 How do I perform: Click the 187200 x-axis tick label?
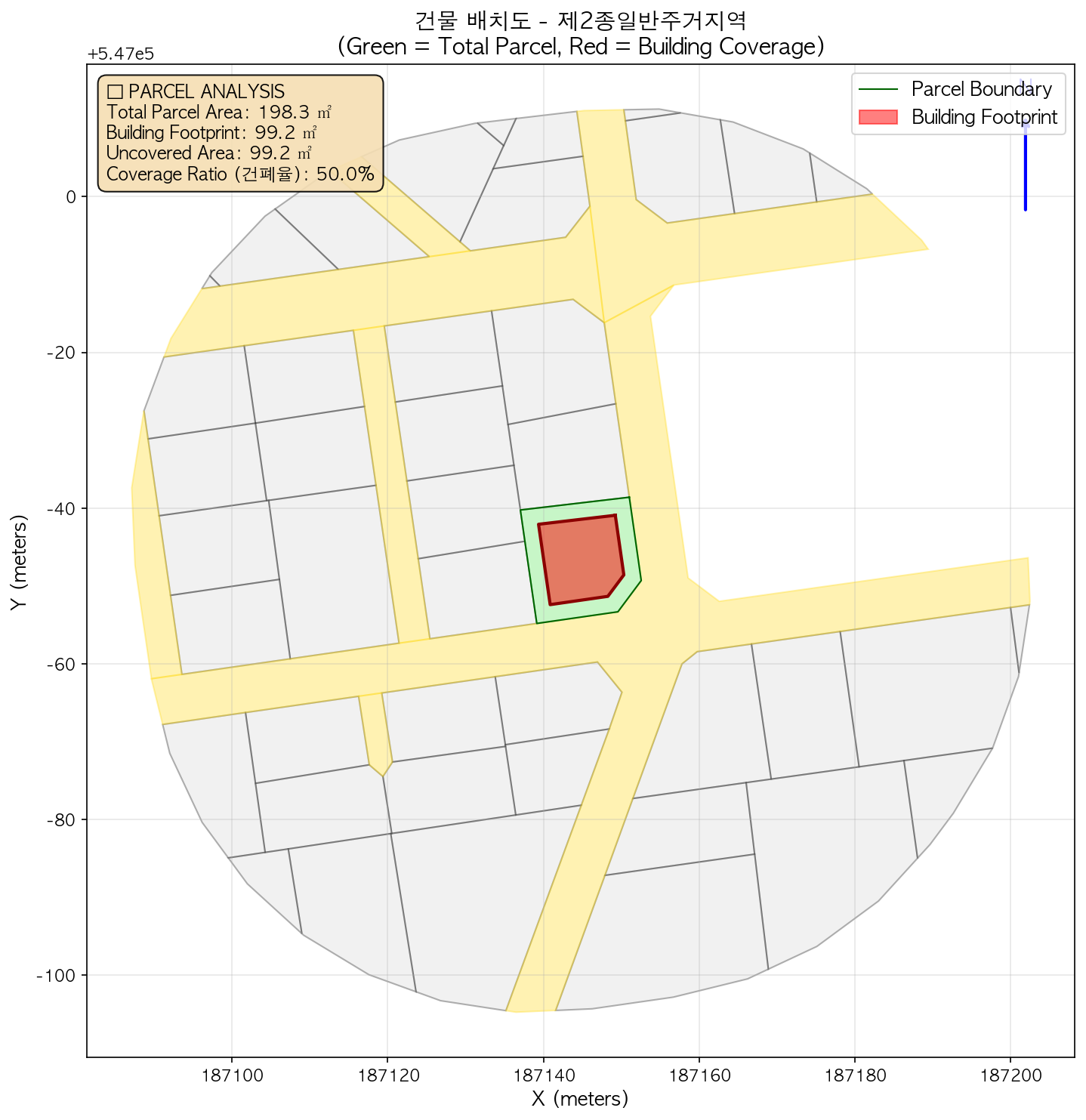pyautogui.click(x=1010, y=1072)
